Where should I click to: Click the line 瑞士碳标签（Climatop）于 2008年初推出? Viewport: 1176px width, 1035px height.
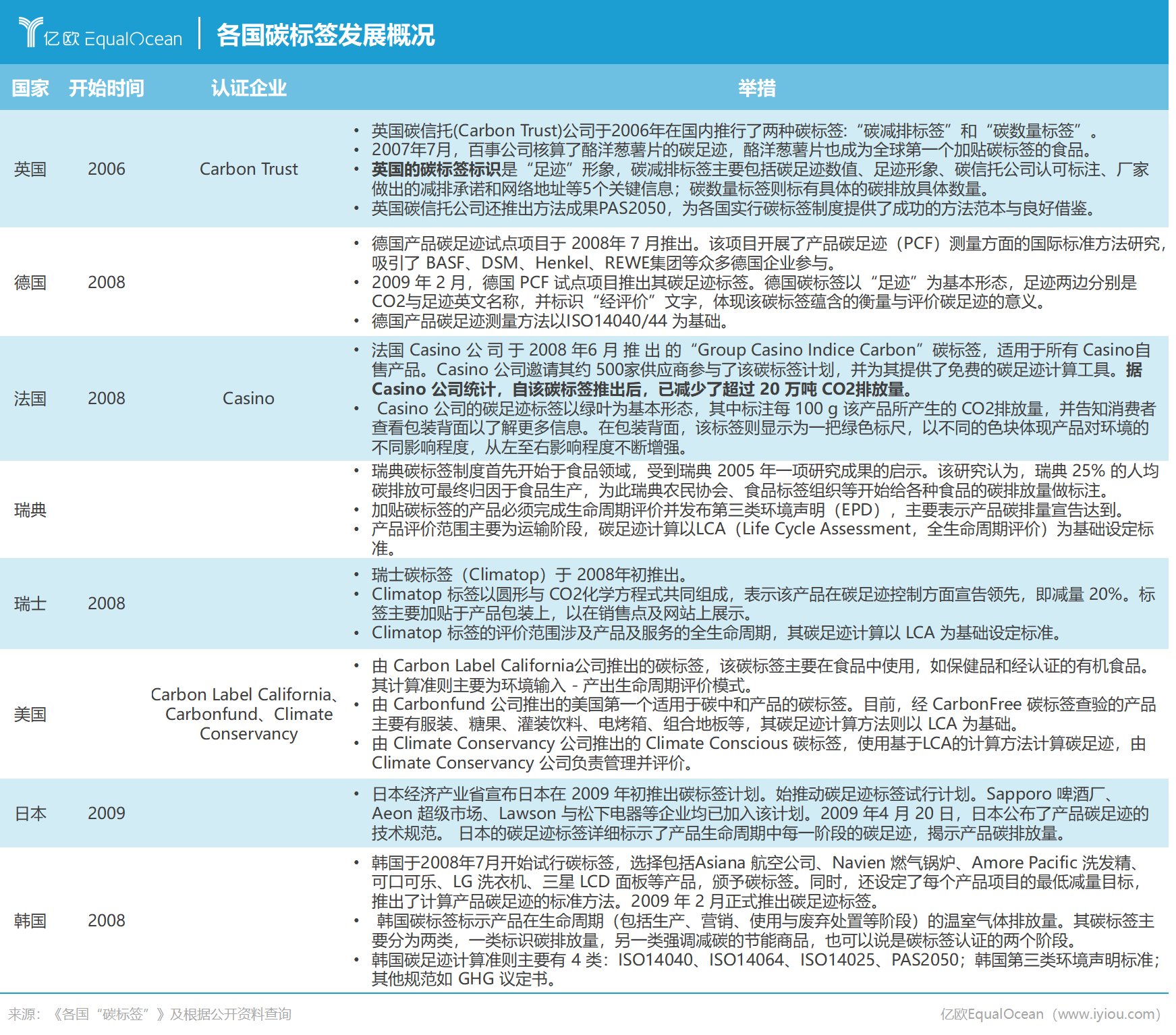coord(530,575)
